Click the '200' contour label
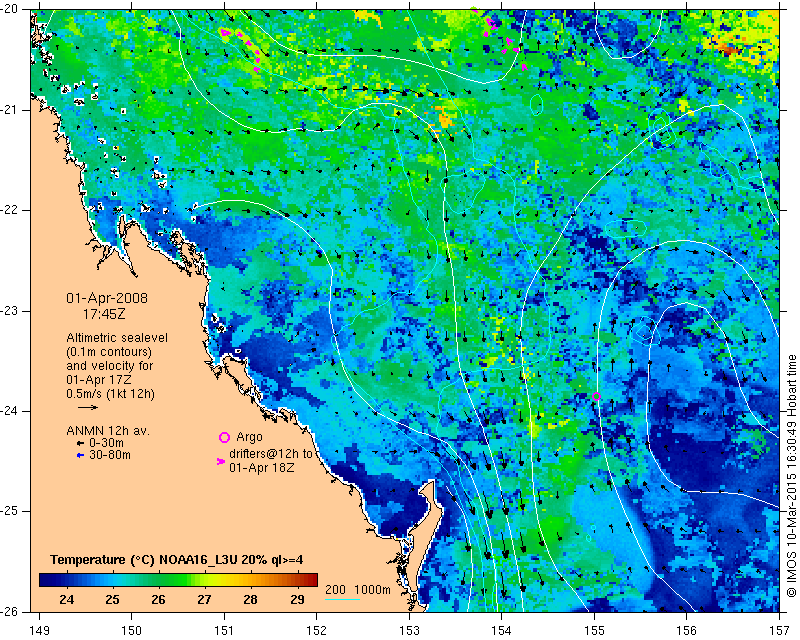800x640 pixels. point(335,590)
